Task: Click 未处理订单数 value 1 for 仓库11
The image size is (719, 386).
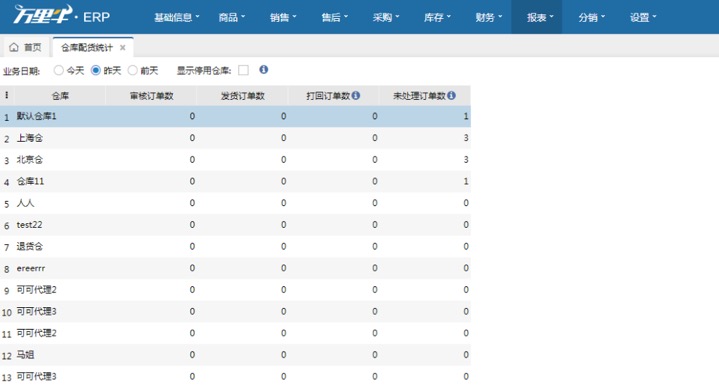Action: point(466,181)
